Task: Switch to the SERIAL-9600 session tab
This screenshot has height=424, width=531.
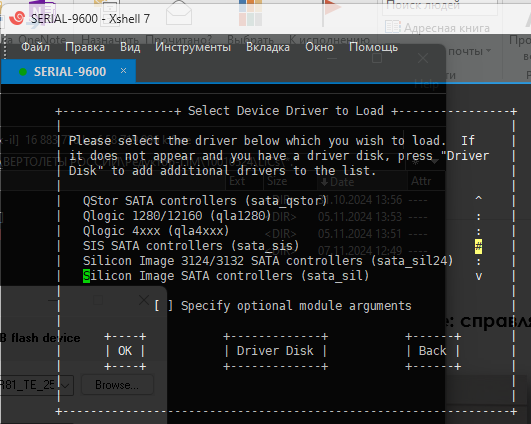Action: click(69, 71)
